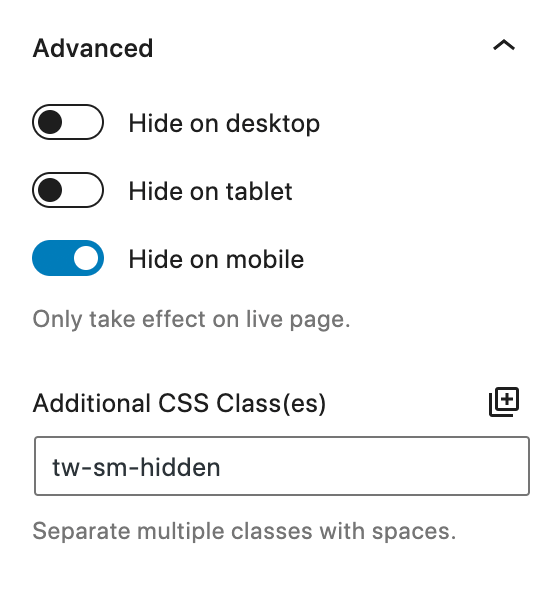This screenshot has width=560, height=594.
Task: Click "Separate multiple classes with spaces" hint
Action: [x=244, y=531]
